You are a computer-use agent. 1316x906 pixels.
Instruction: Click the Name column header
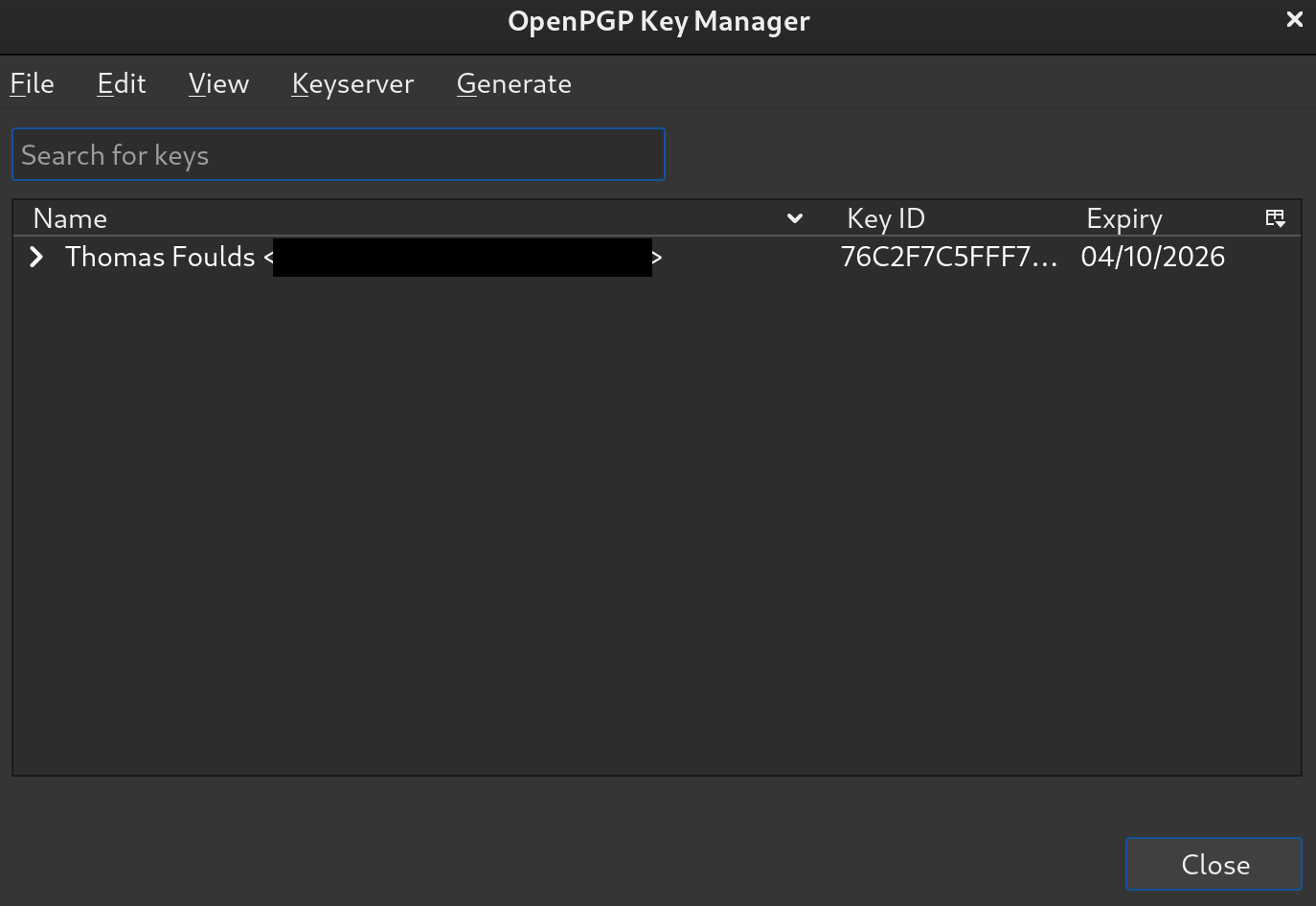point(70,217)
